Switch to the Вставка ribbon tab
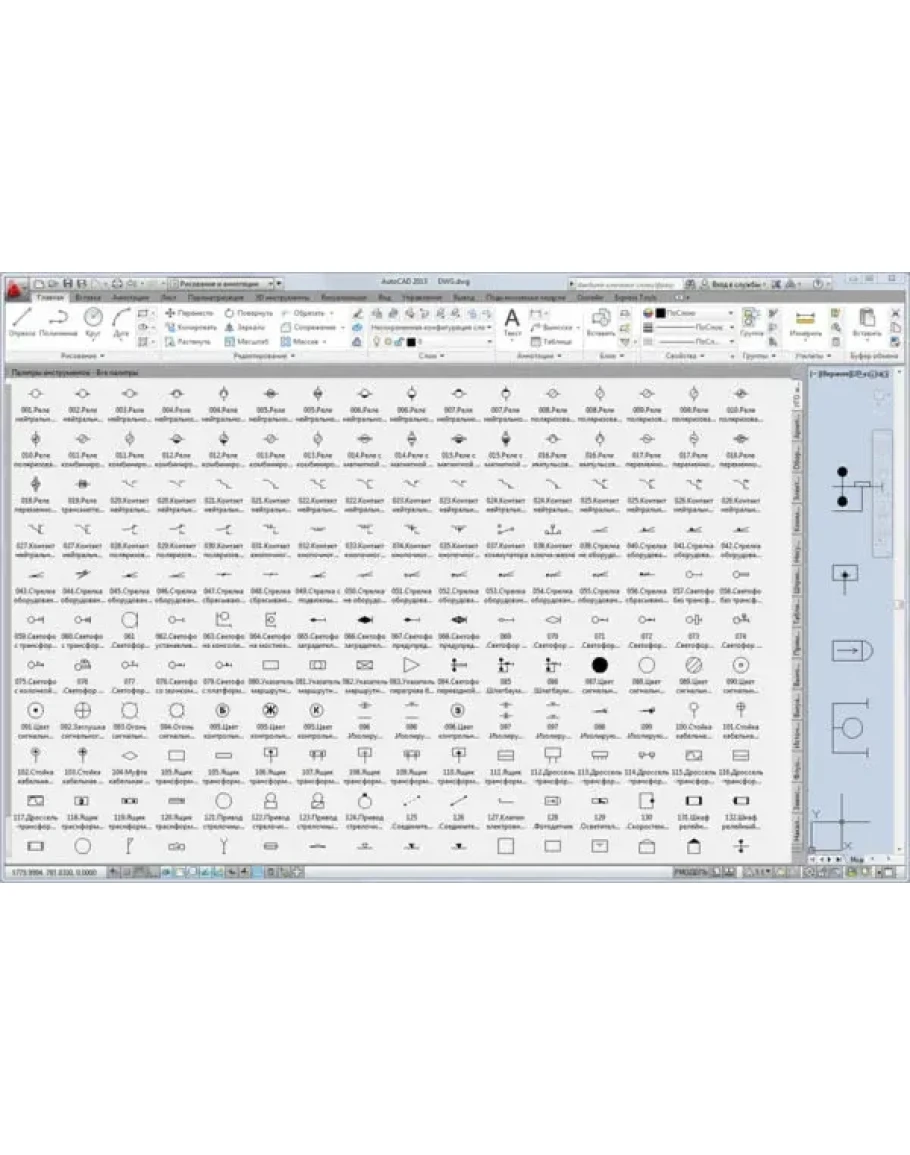This screenshot has height=1155, width=910. 87,298
